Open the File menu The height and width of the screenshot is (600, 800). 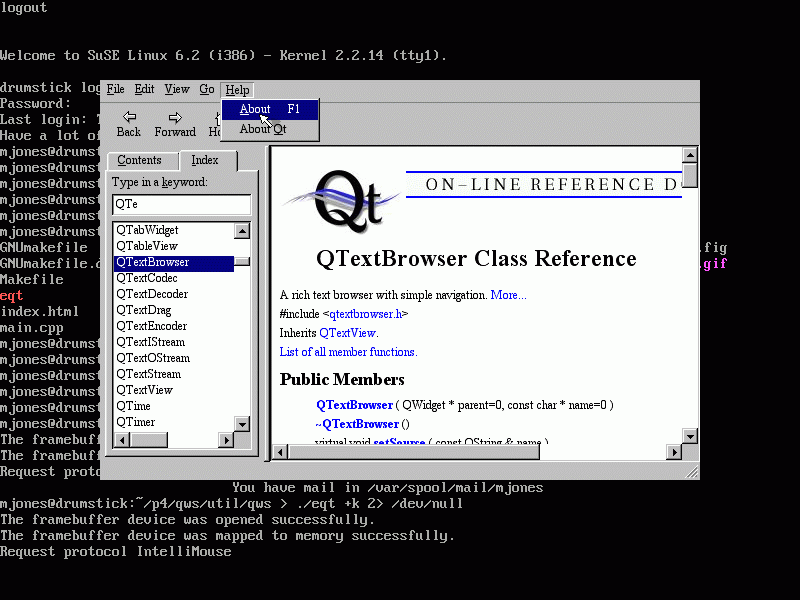pos(116,90)
